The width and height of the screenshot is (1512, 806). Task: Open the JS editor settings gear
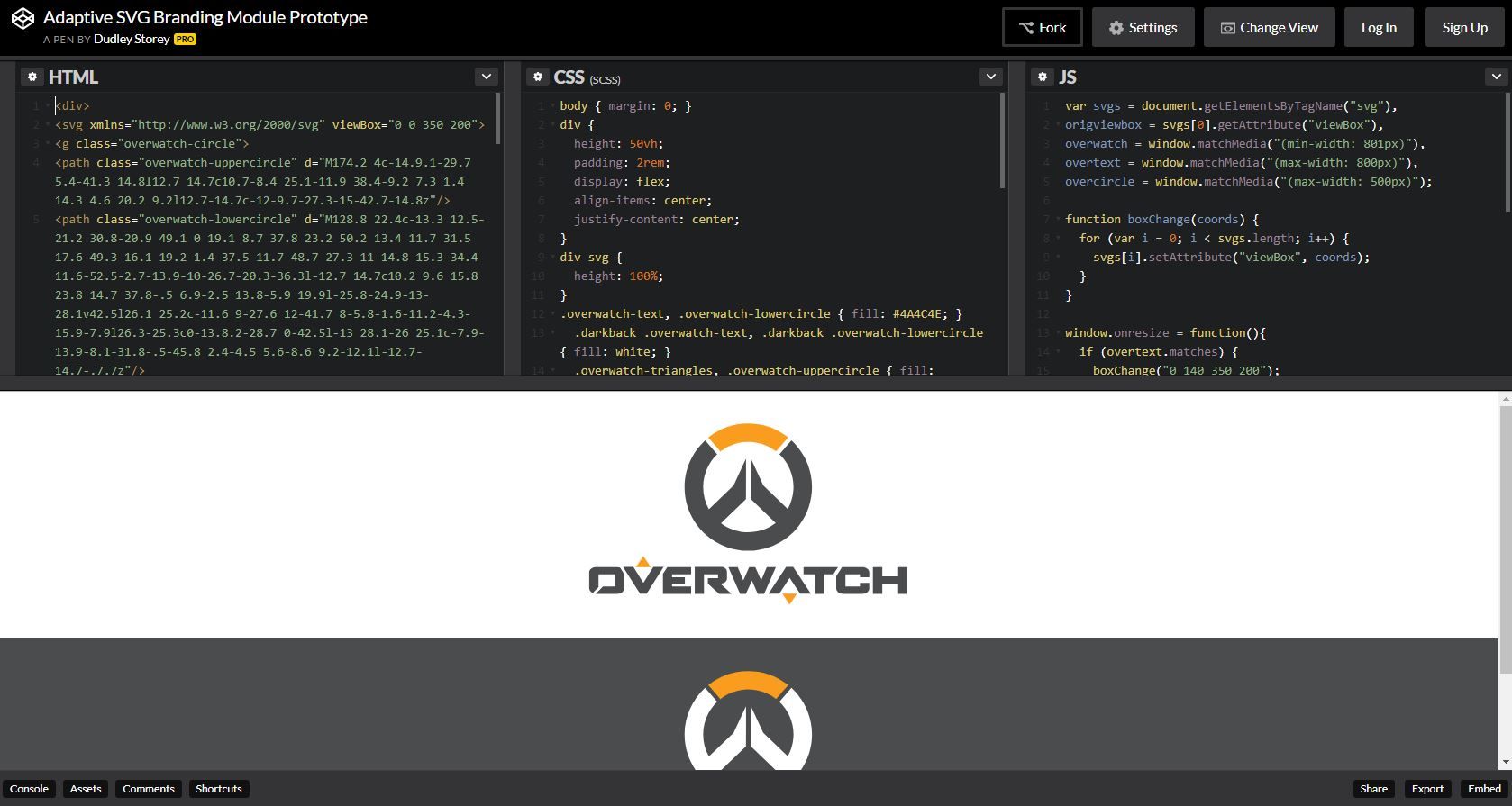click(x=1042, y=77)
